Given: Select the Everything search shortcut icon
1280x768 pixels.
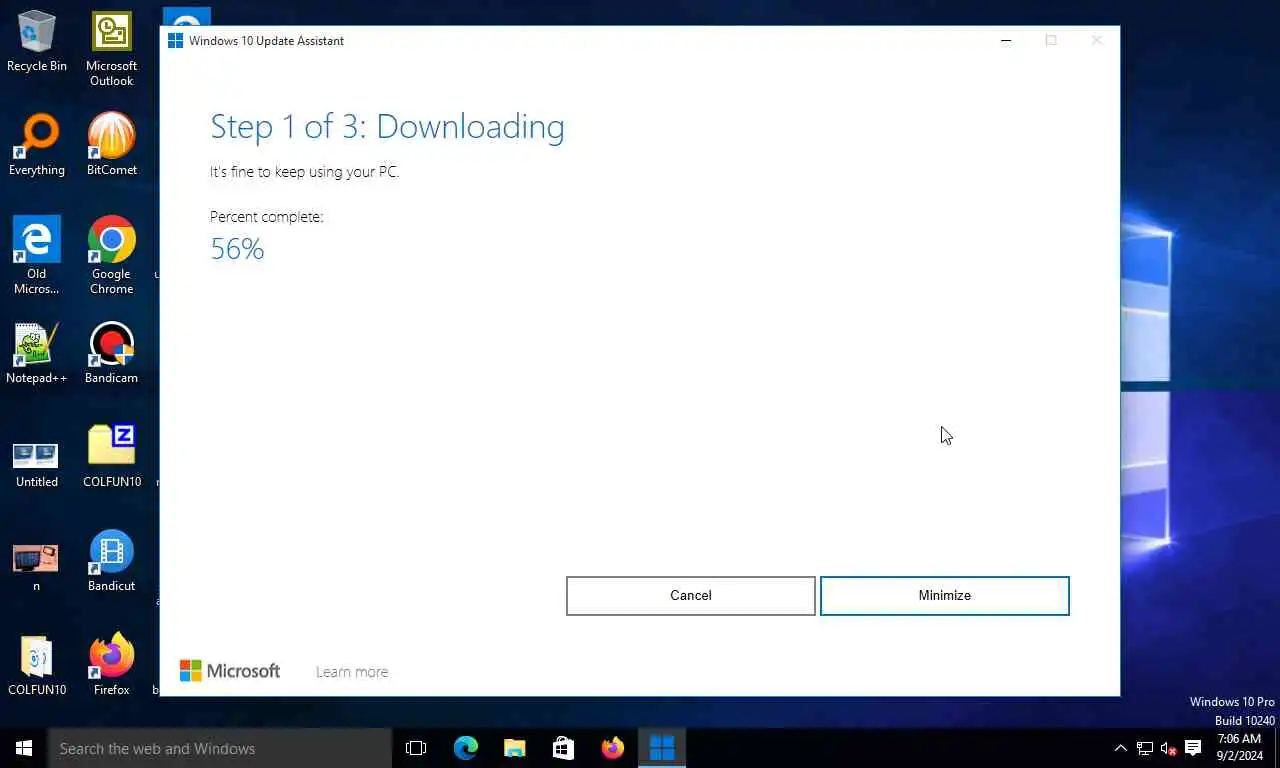Looking at the screenshot, I should [x=37, y=145].
